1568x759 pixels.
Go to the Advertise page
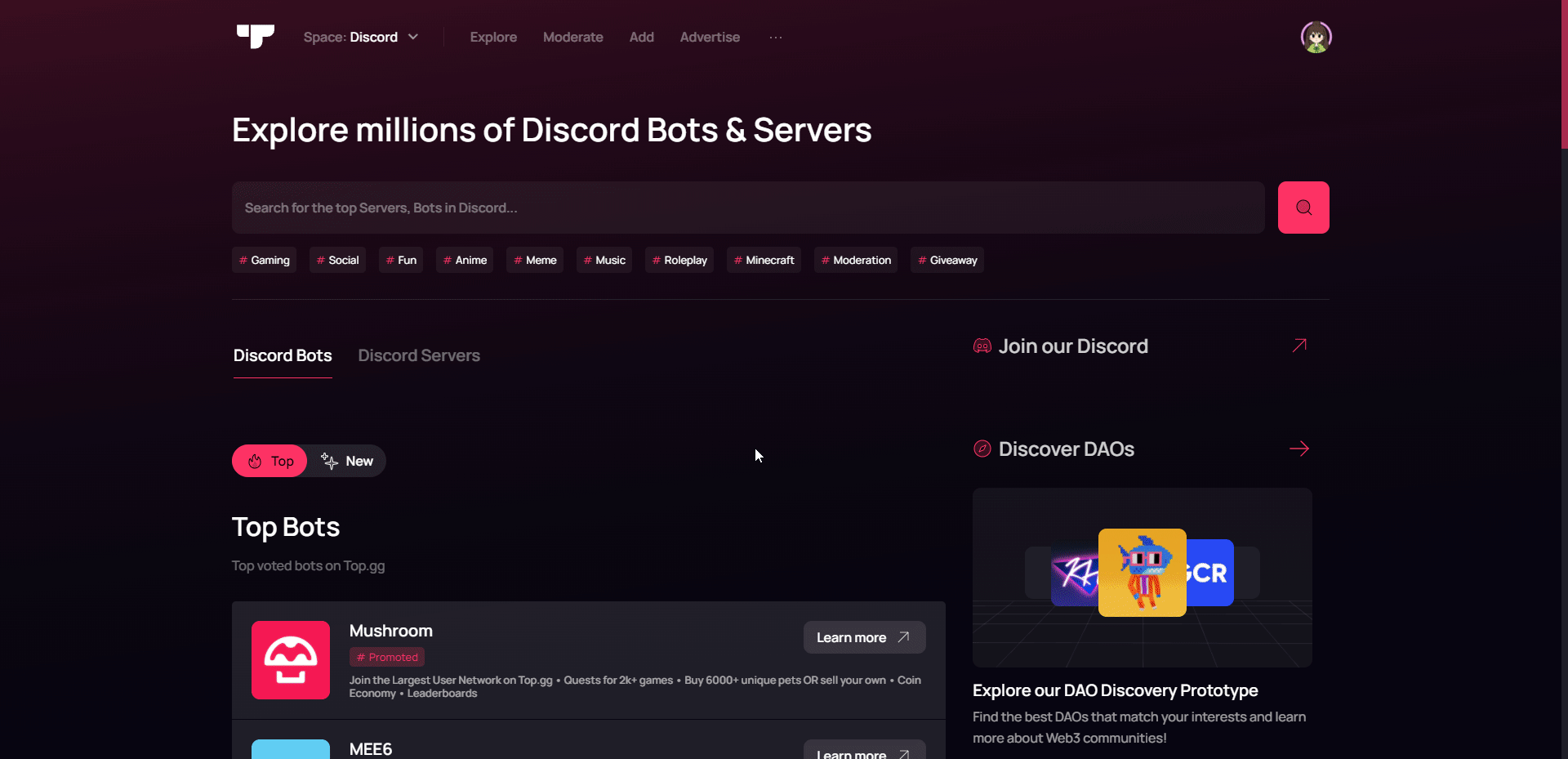pyautogui.click(x=709, y=38)
